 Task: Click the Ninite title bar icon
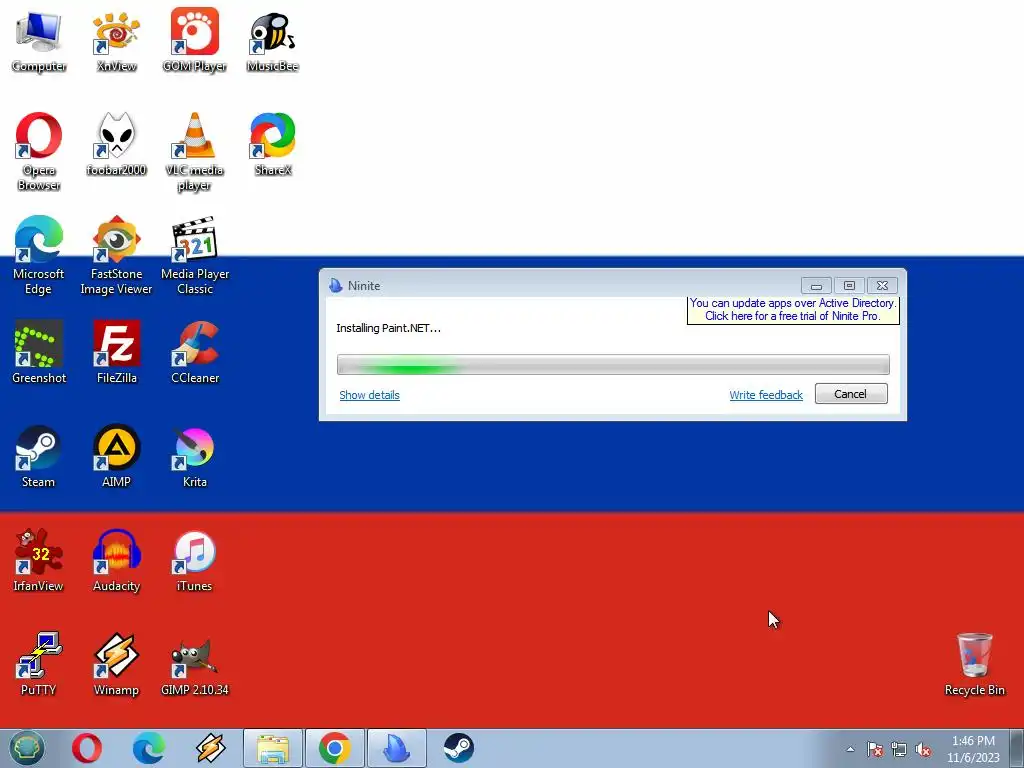[336, 285]
